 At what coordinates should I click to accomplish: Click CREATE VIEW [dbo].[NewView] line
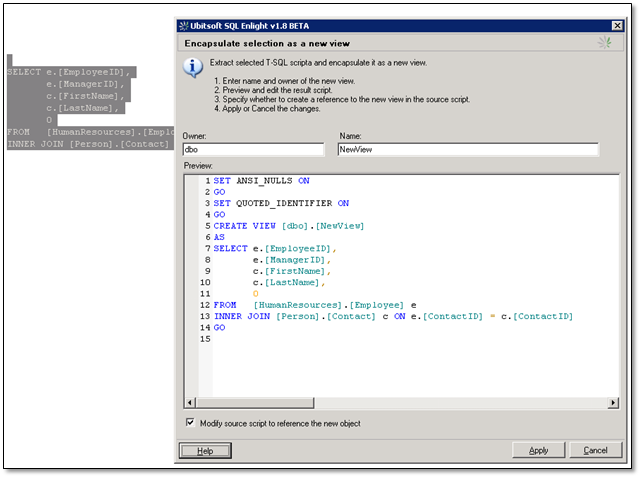pos(289,226)
